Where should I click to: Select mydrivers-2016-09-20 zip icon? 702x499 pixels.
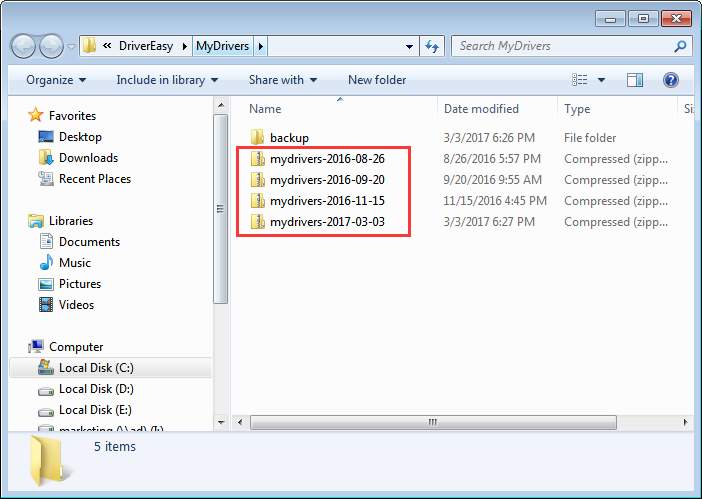click(x=257, y=179)
